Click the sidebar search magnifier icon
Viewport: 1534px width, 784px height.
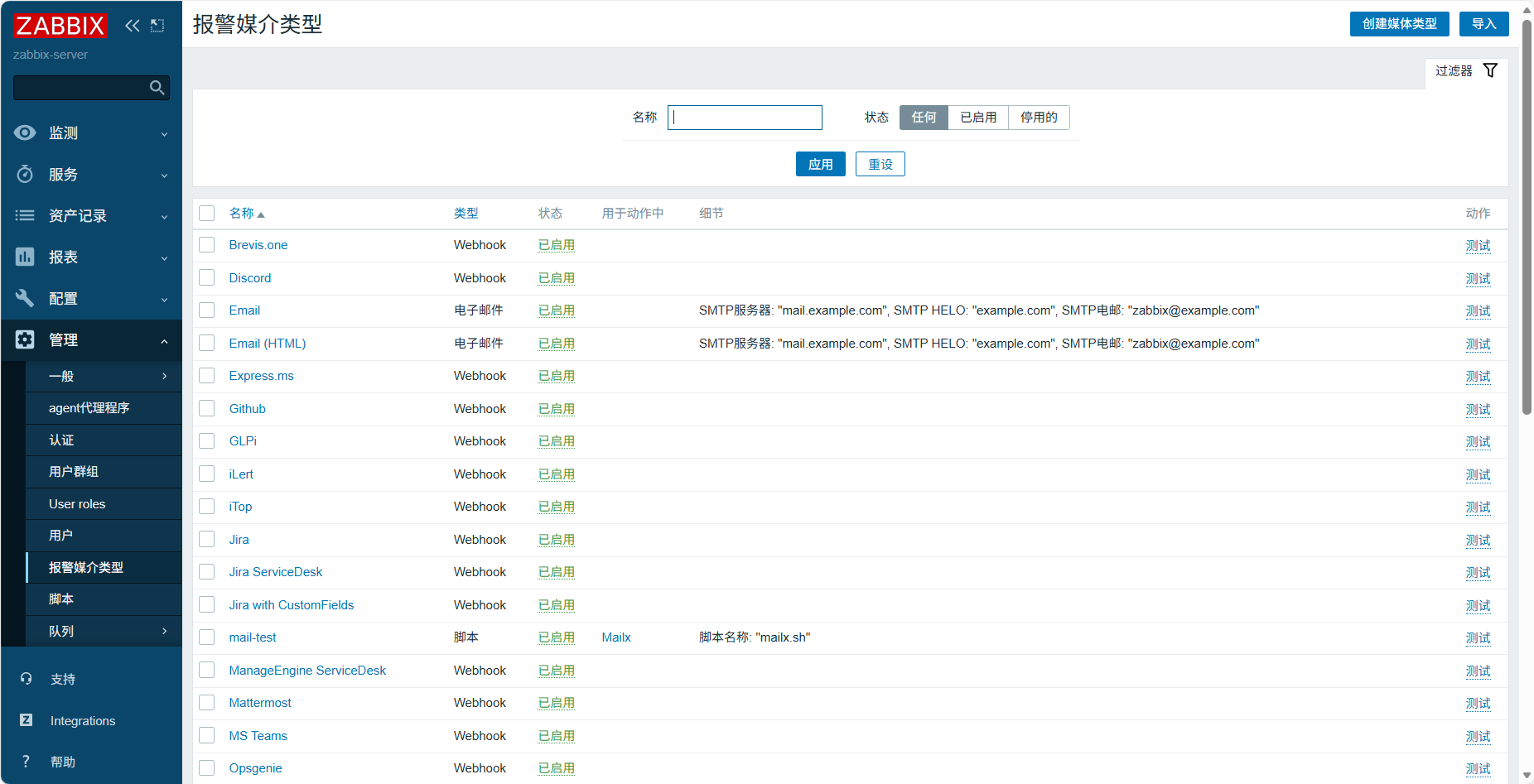click(157, 88)
